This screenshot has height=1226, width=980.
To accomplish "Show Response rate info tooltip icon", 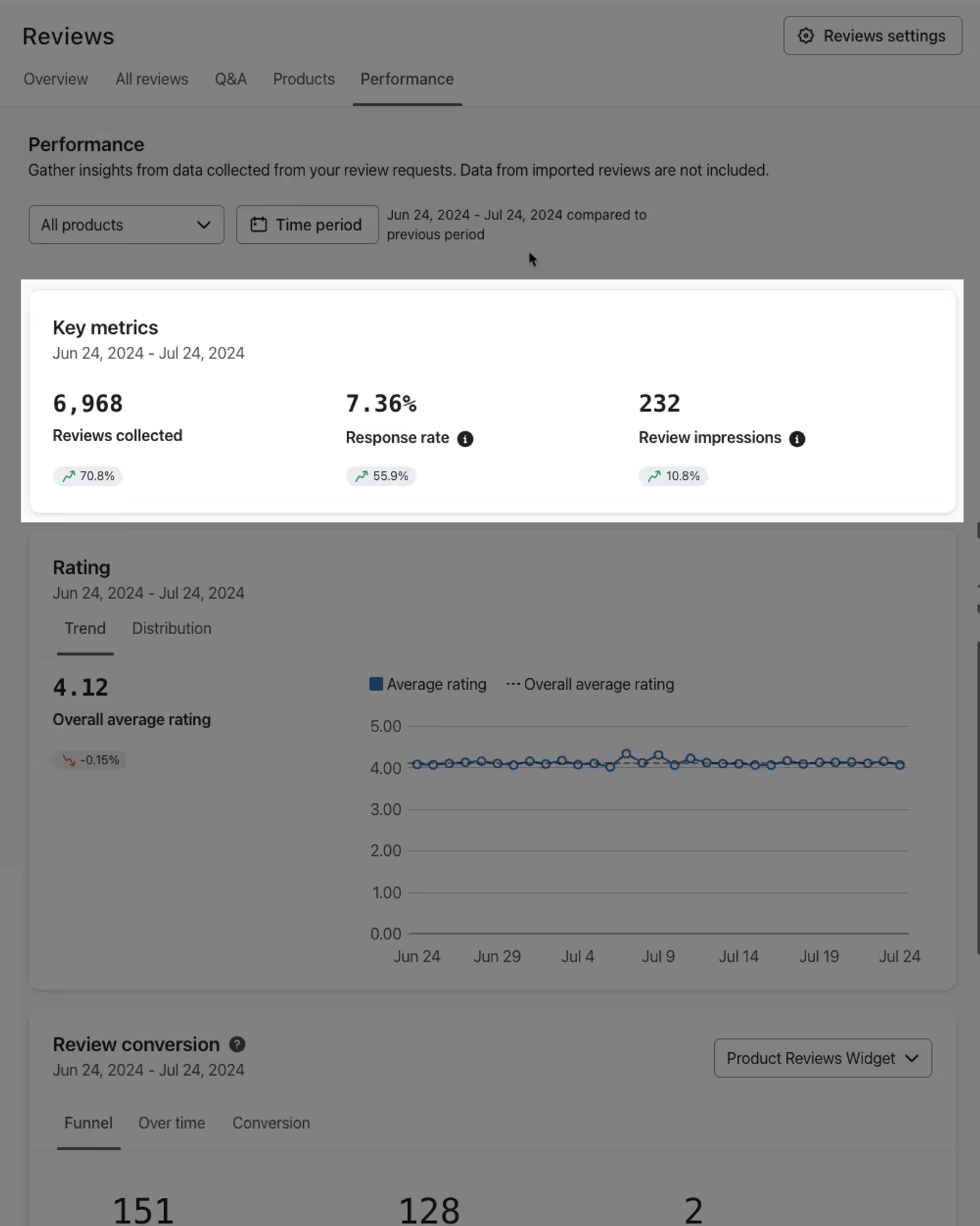I will (466, 439).
